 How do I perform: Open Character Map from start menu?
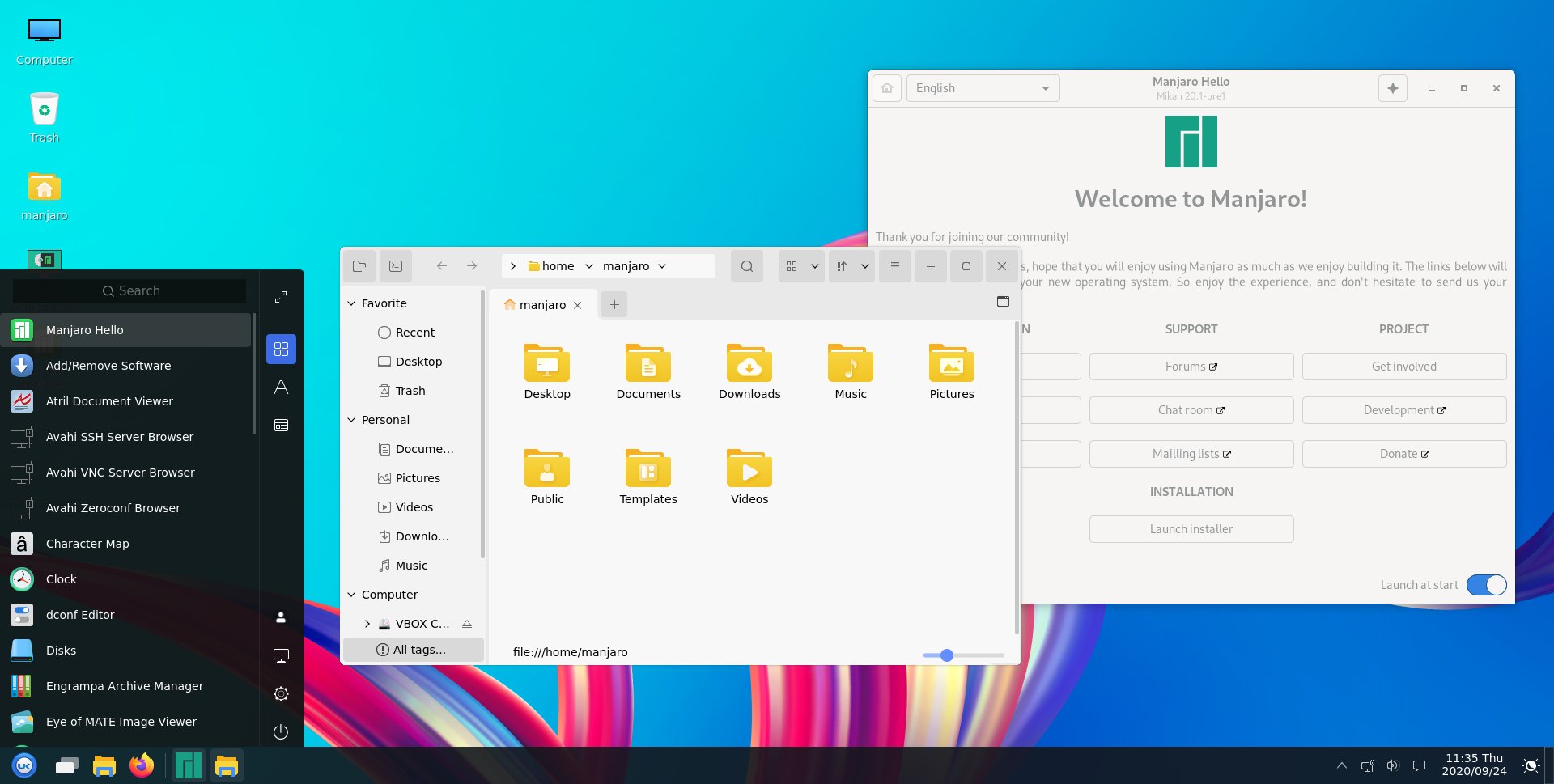tap(125, 544)
